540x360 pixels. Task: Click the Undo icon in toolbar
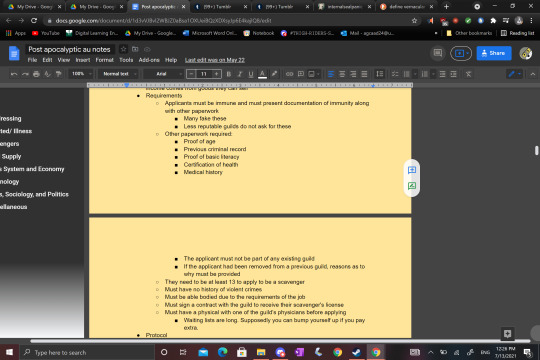[x=14, y=74]
